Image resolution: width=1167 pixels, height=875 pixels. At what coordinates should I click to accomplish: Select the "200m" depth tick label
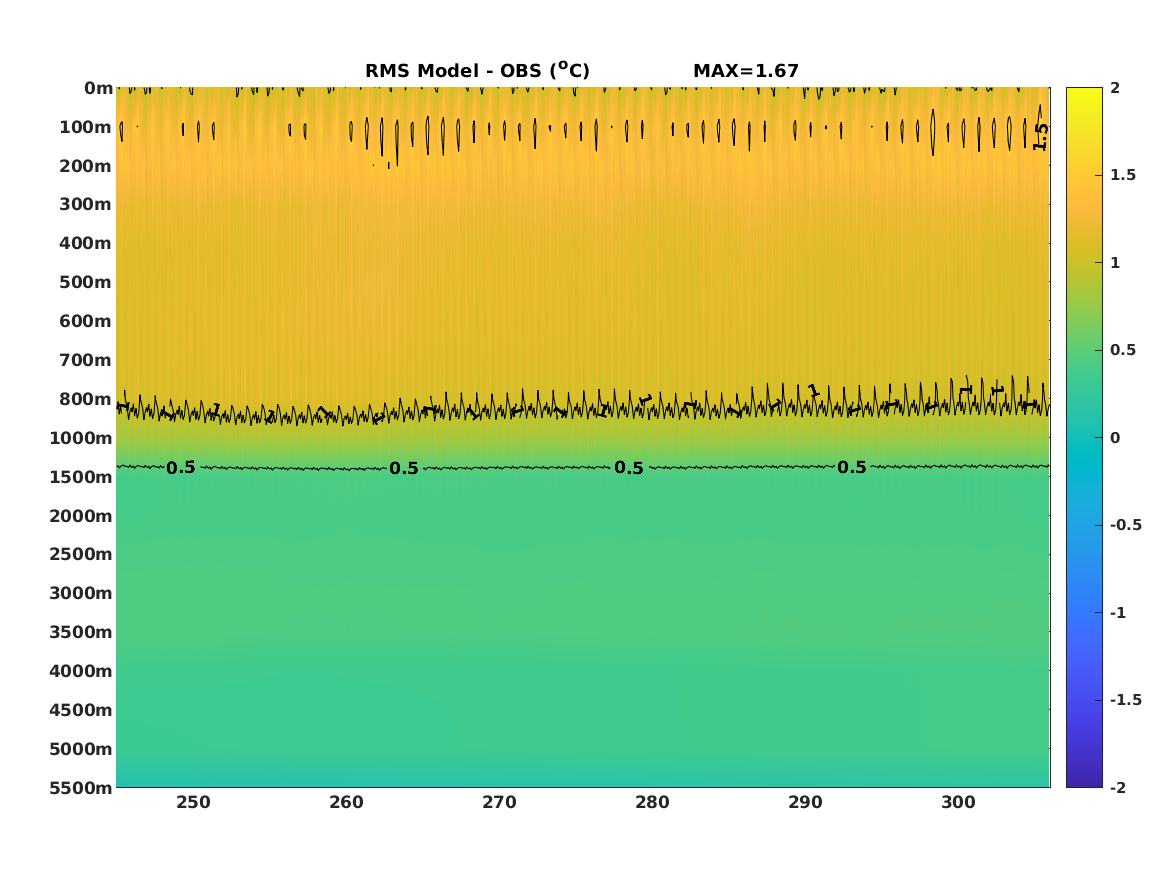[x=86, y=166]
